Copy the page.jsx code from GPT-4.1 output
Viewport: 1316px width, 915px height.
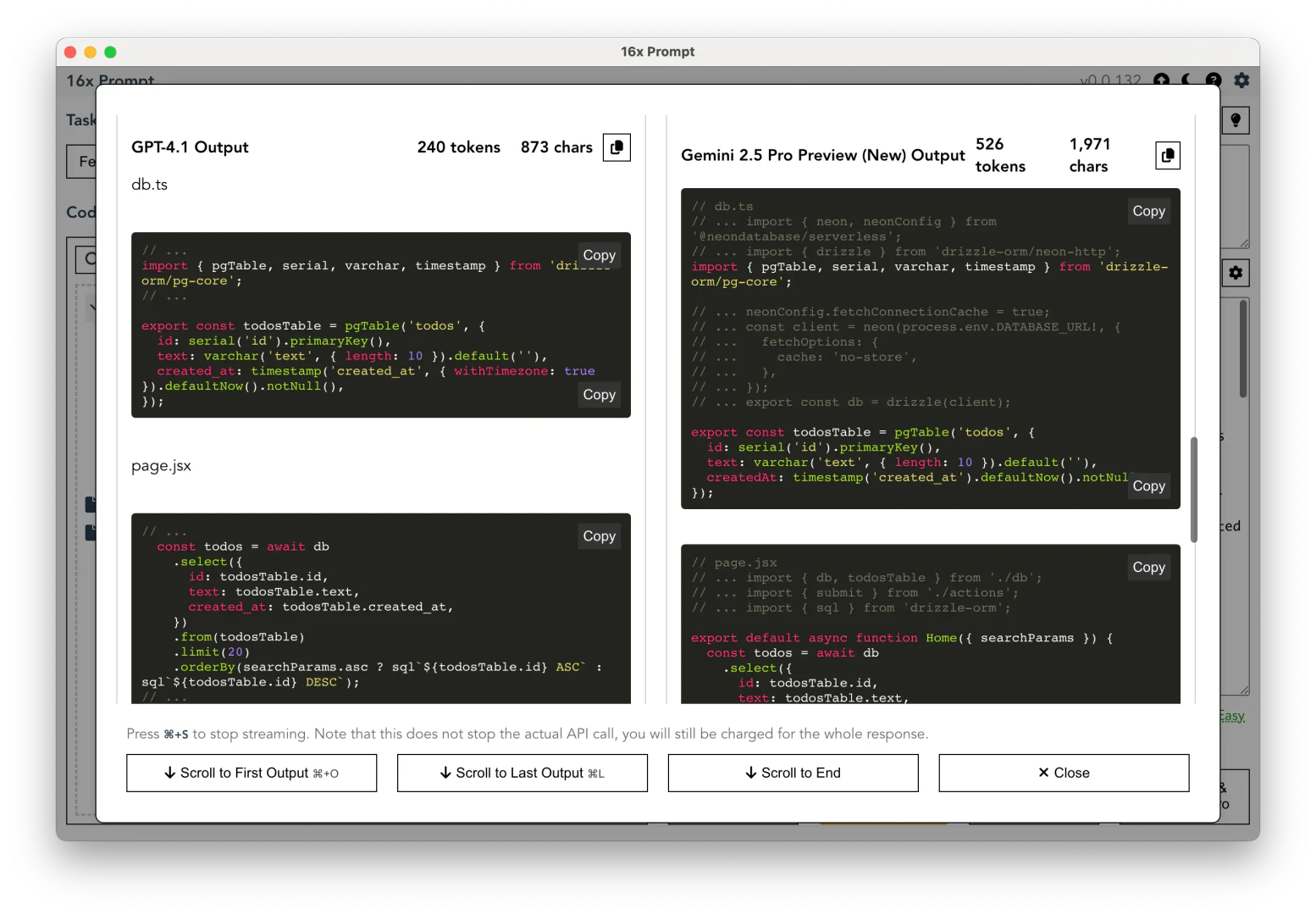599,535
